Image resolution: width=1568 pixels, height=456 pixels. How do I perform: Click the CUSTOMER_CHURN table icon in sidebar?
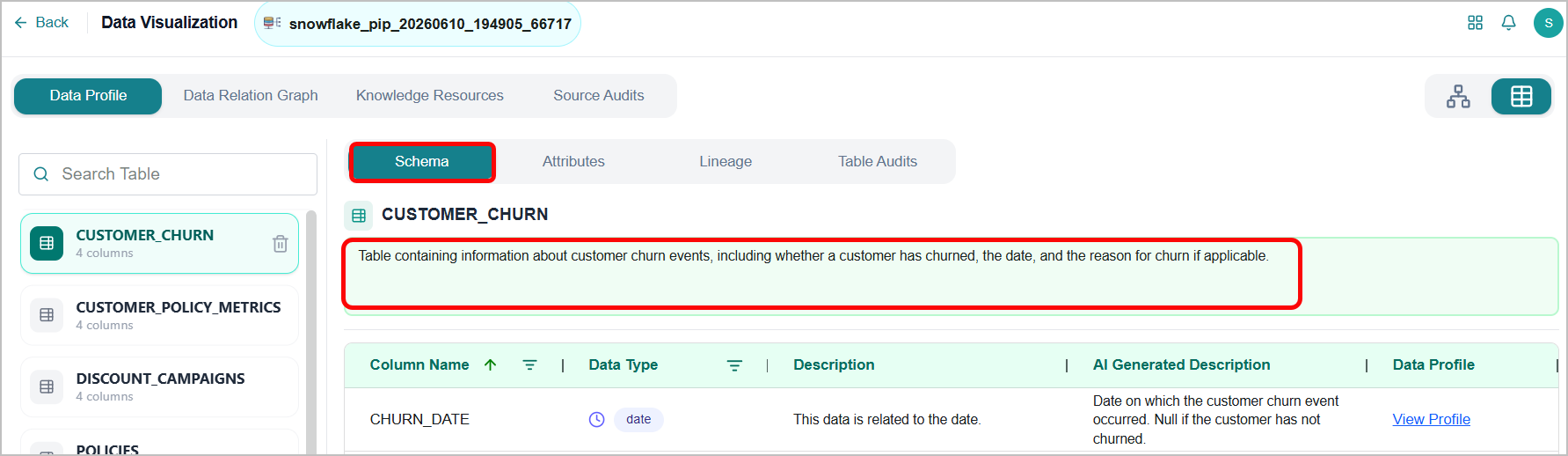tap(47, 243)
